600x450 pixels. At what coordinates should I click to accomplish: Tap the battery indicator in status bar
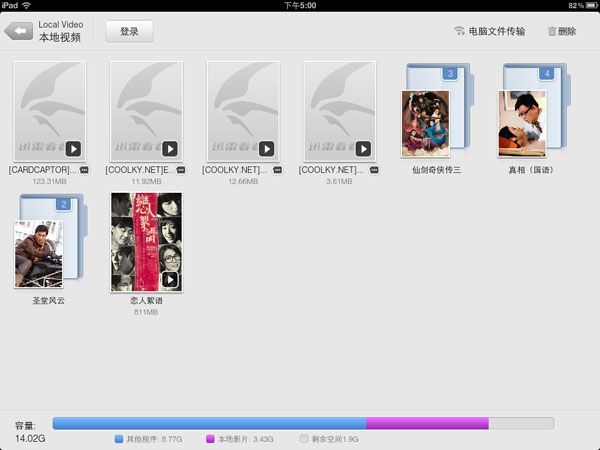coord(585,5)
